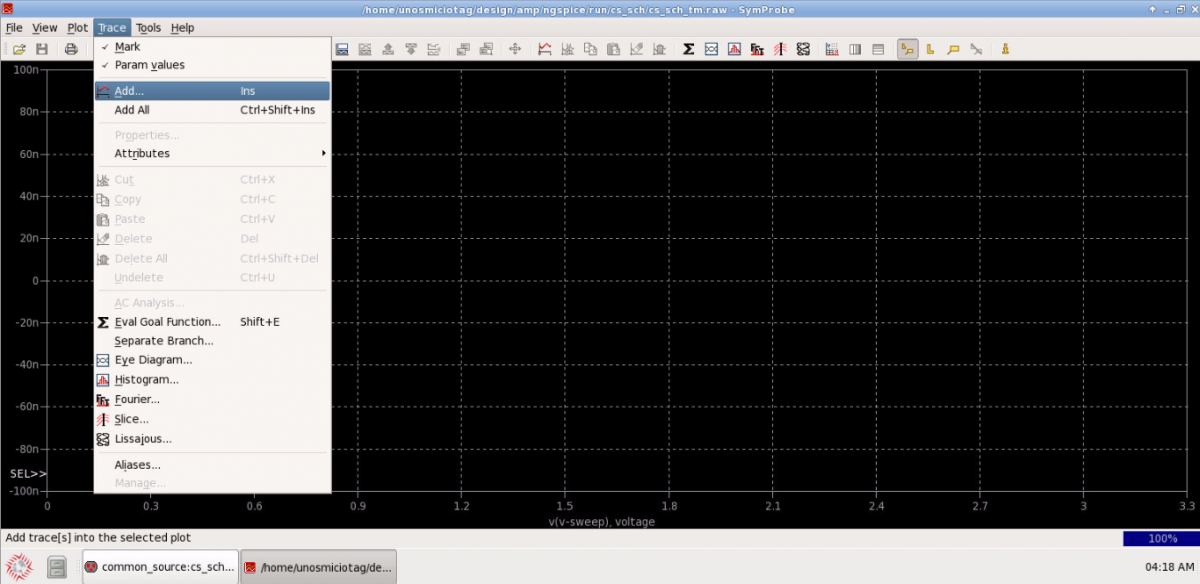The height and width of the screenshot is (584, 1200).
Task: Click the Save toolbar icon
Action: pyautogui.click(x=42, y=49)
